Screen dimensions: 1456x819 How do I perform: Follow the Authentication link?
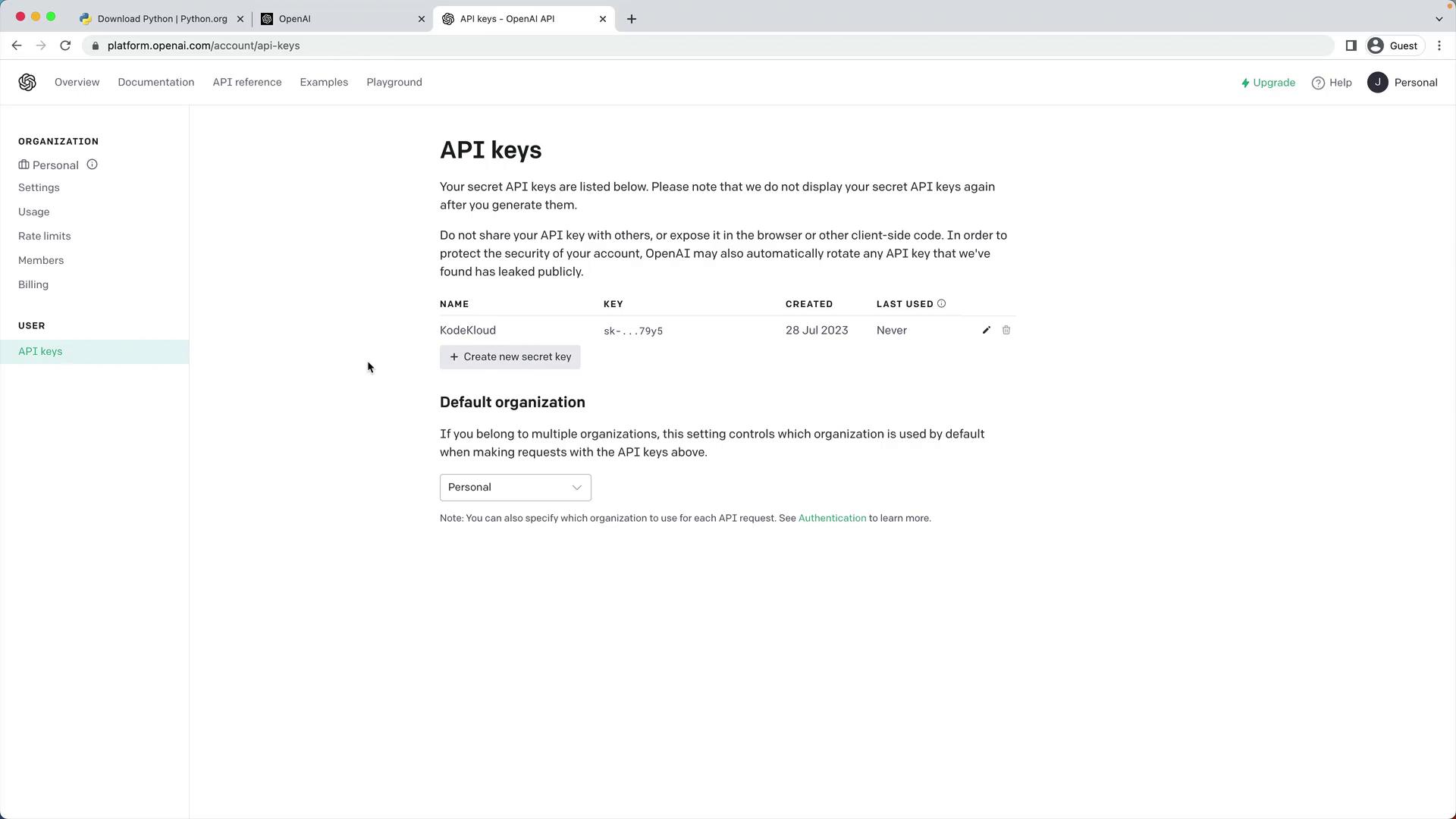coord(832,518)
